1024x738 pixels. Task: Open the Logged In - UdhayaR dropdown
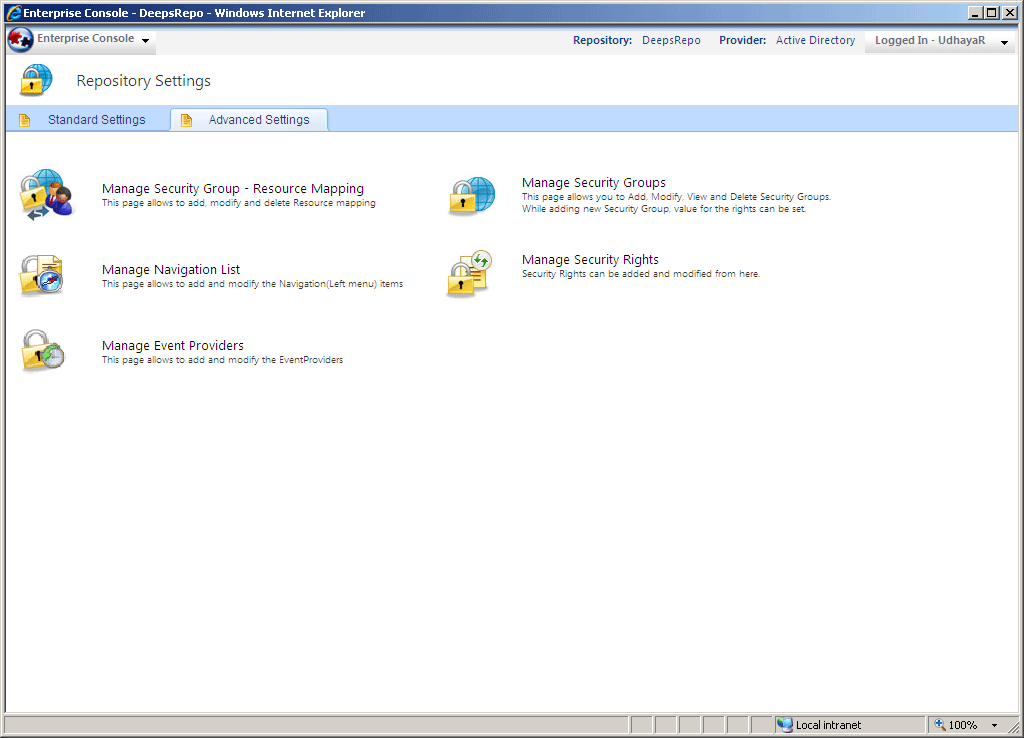1004,42
